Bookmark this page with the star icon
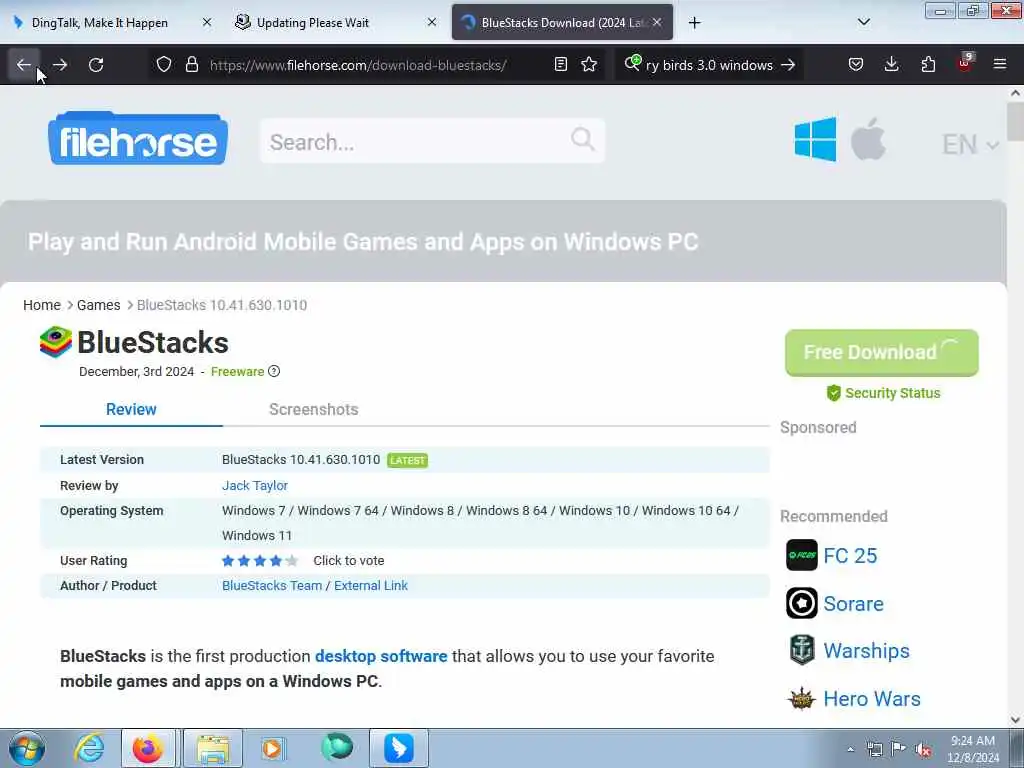Screen dimensions: 1024x768 click(589, 65)
